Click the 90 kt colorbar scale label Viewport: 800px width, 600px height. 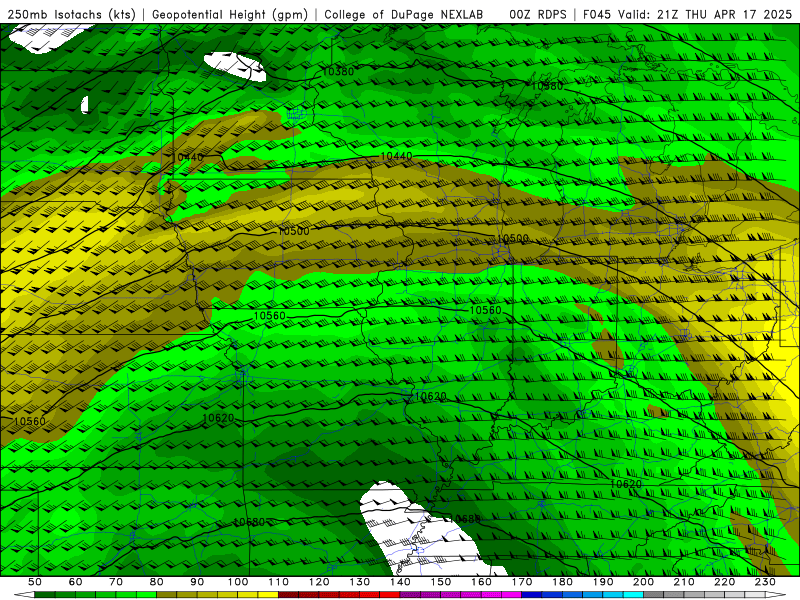pyautogui.click(x=197, y=582)
